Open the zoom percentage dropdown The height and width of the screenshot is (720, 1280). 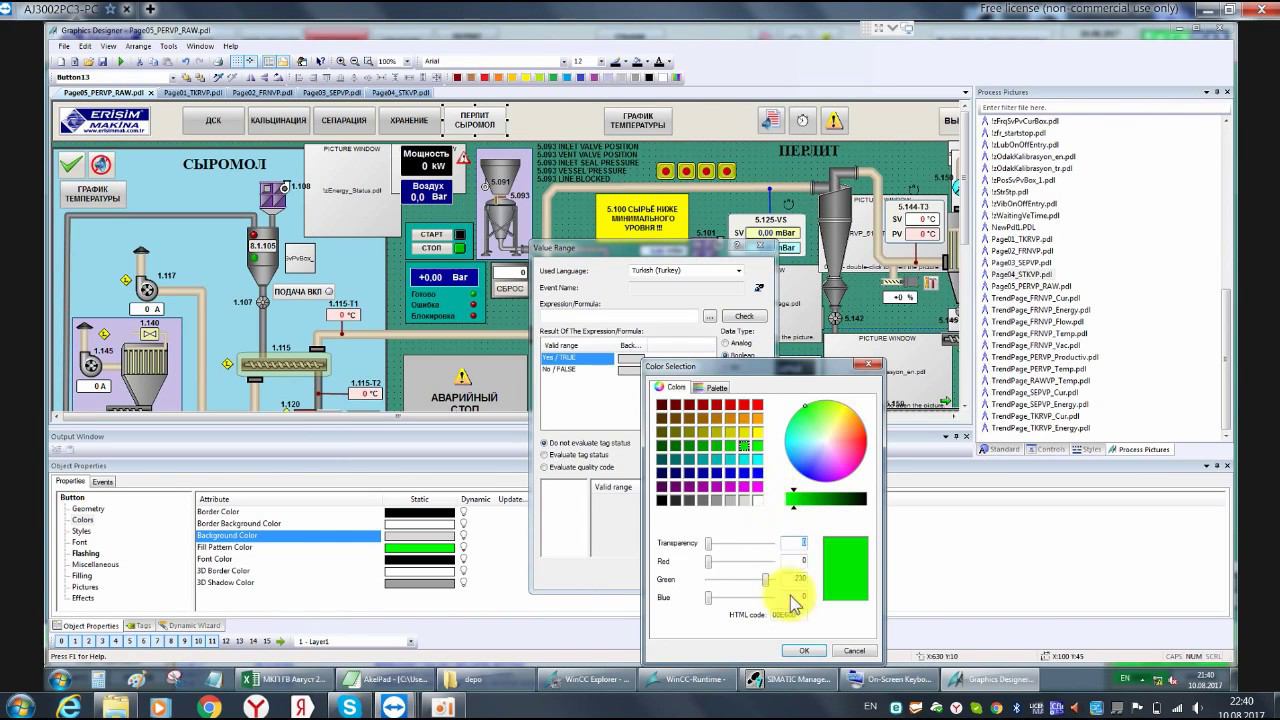pyautogui.click(x=407, y=61)
